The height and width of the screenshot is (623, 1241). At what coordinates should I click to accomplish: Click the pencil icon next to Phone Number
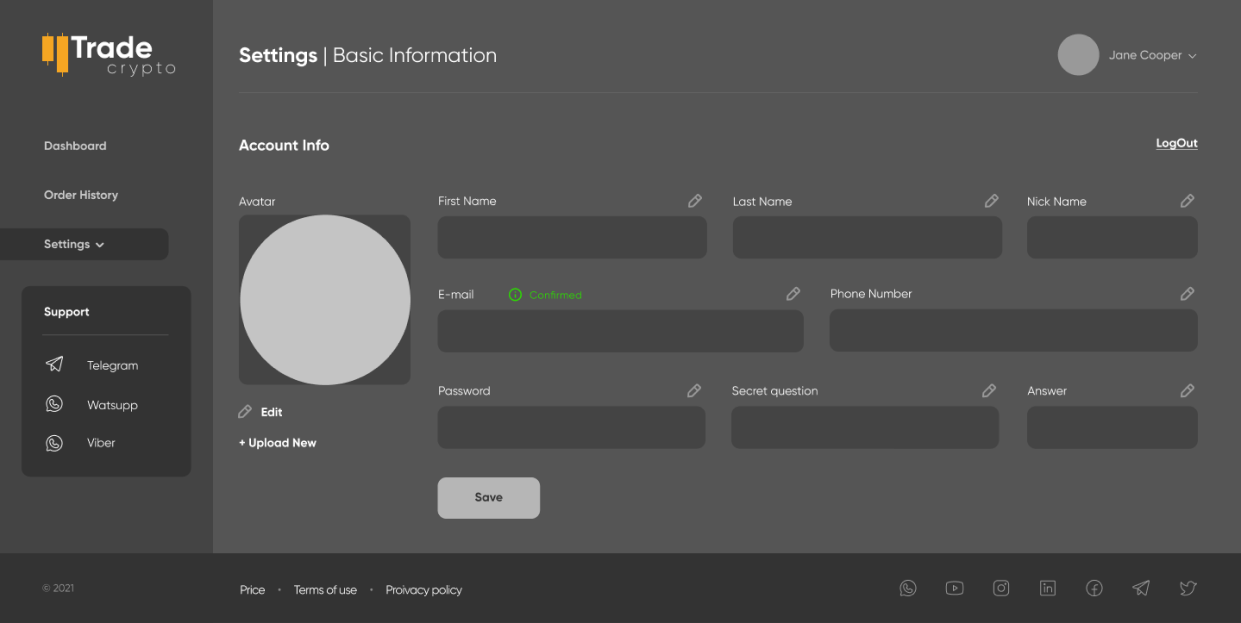[1187, 294]
